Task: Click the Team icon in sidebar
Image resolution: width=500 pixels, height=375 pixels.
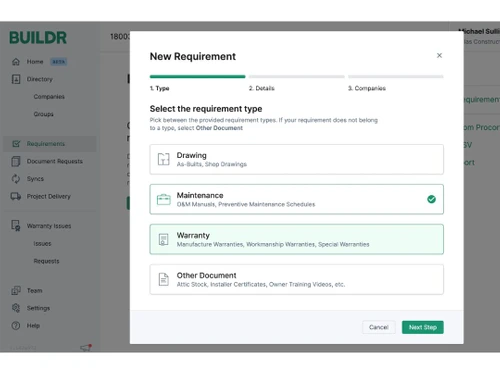Action: pyautogui.click(x=16, y=290)
